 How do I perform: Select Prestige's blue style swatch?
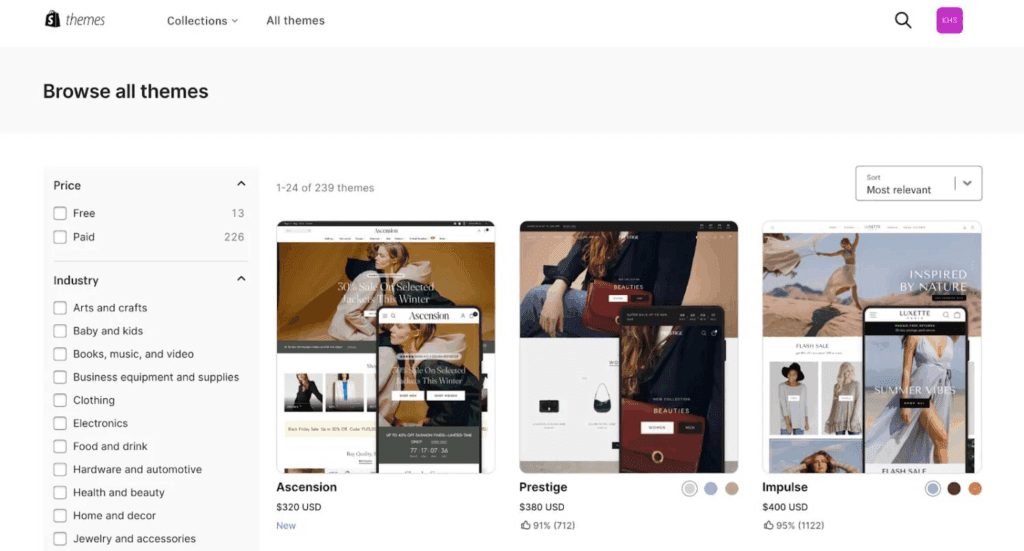(x=711, y=488)
